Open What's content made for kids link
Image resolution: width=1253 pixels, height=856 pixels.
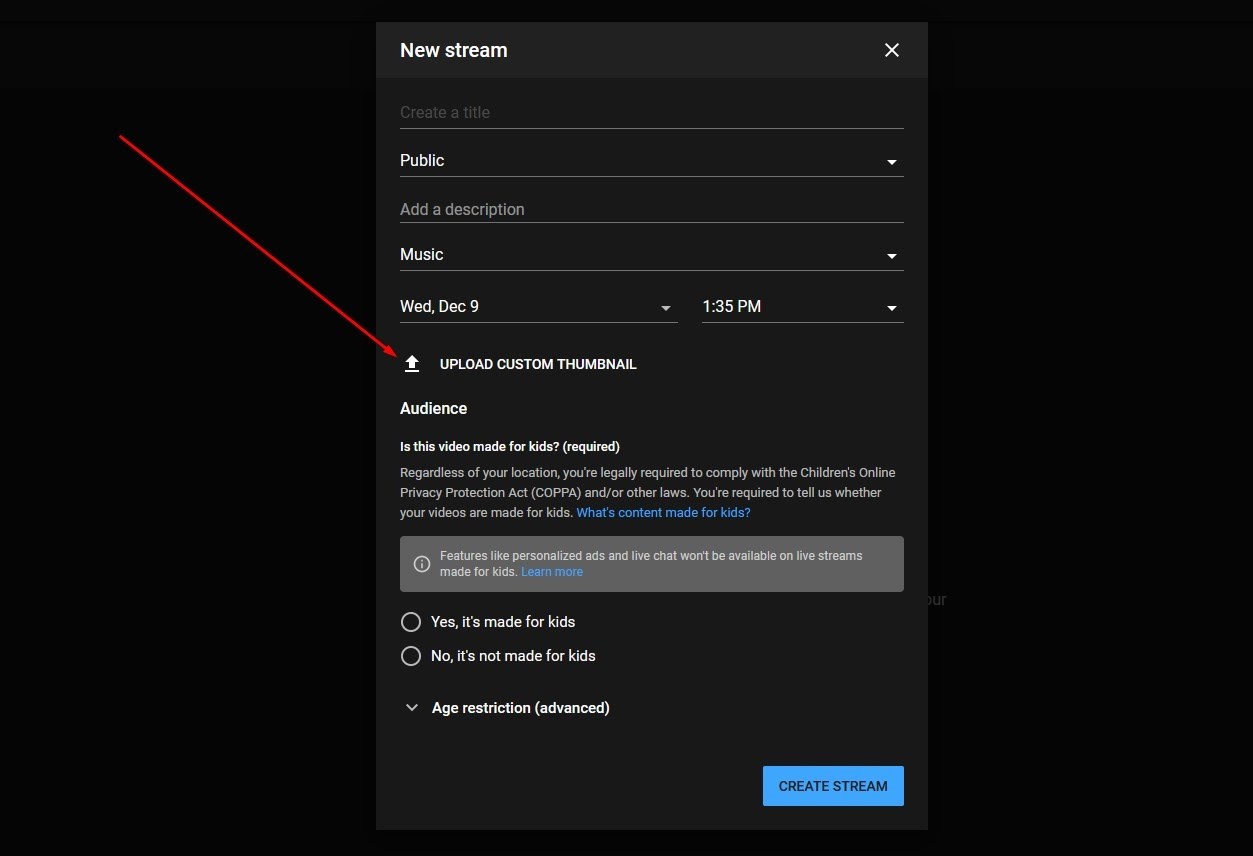click(663, 512)
